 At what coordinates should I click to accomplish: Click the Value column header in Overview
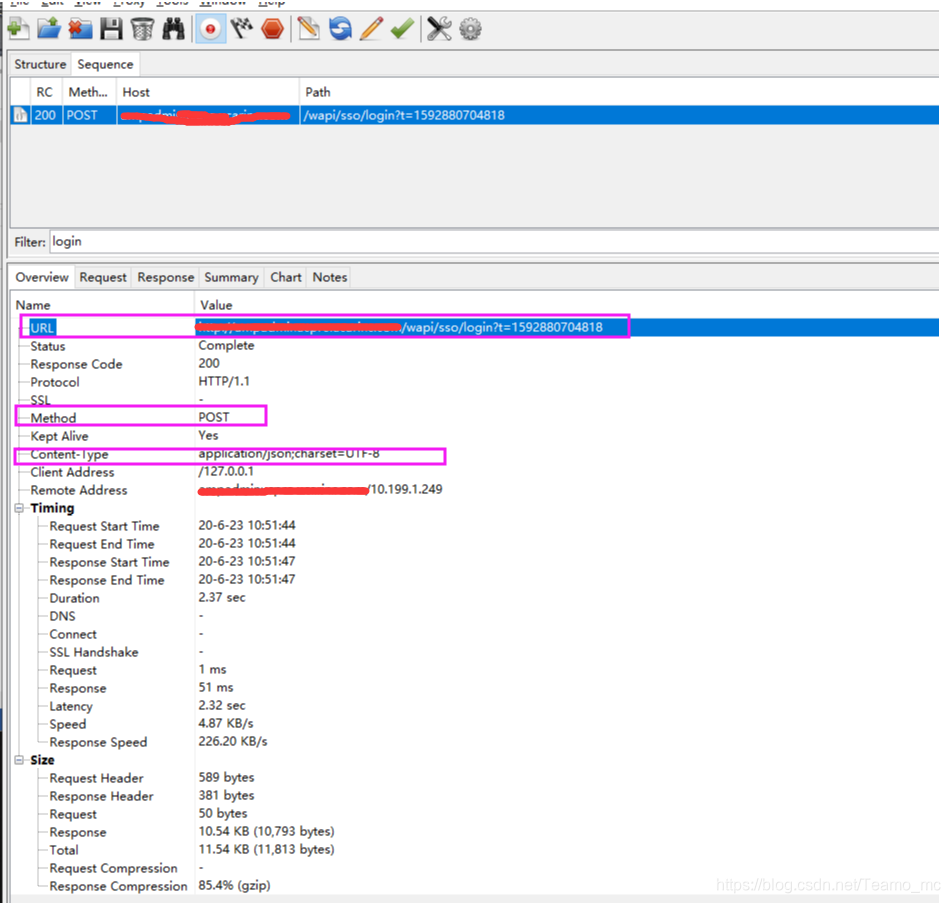coord(567,305)
